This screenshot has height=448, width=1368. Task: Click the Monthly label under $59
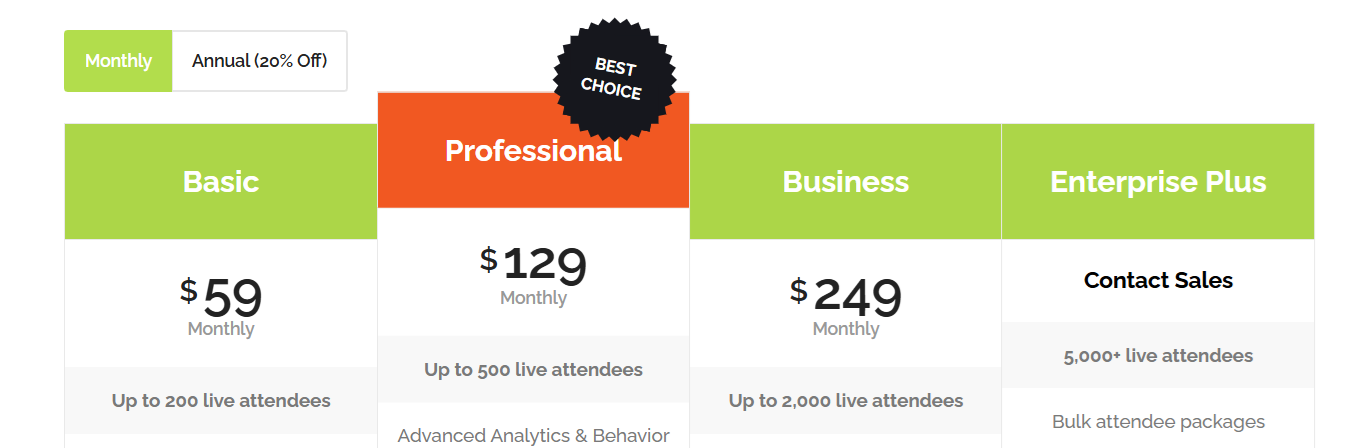[x=221, y=329]
